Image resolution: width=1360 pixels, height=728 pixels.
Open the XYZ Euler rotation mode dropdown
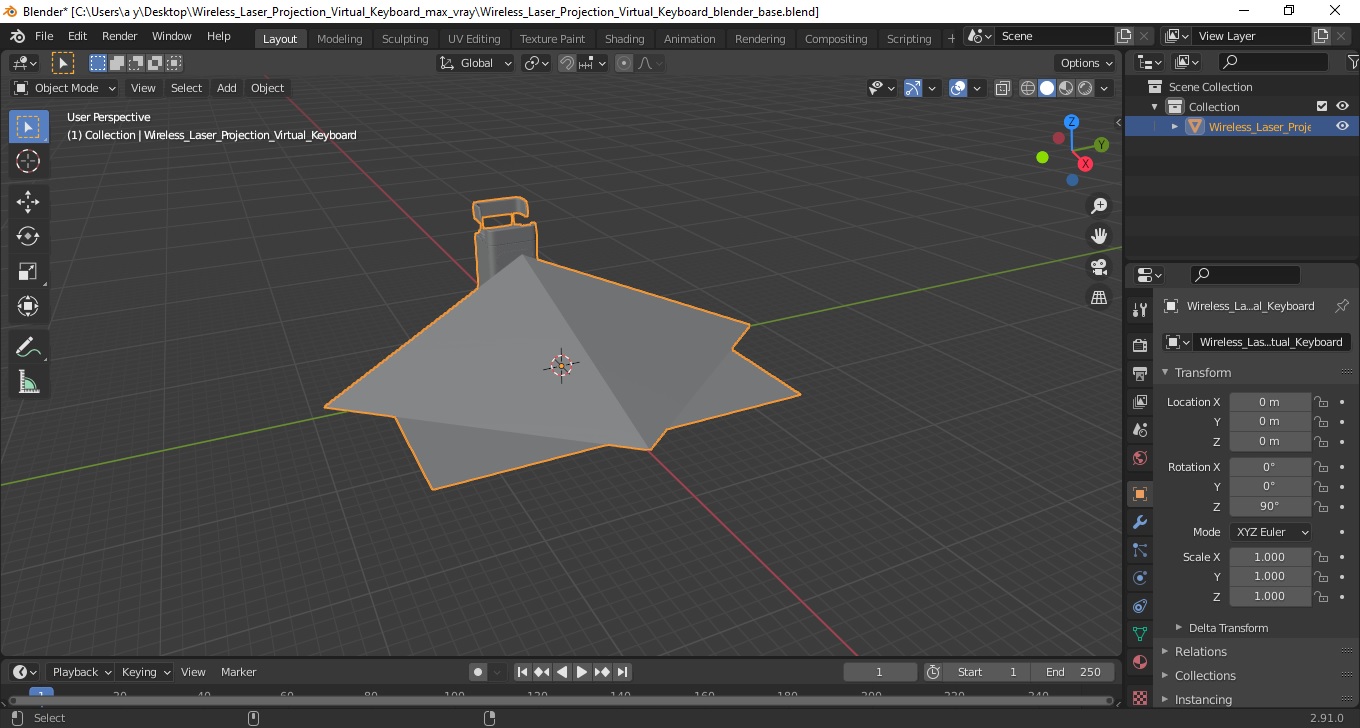[1270, 532]
